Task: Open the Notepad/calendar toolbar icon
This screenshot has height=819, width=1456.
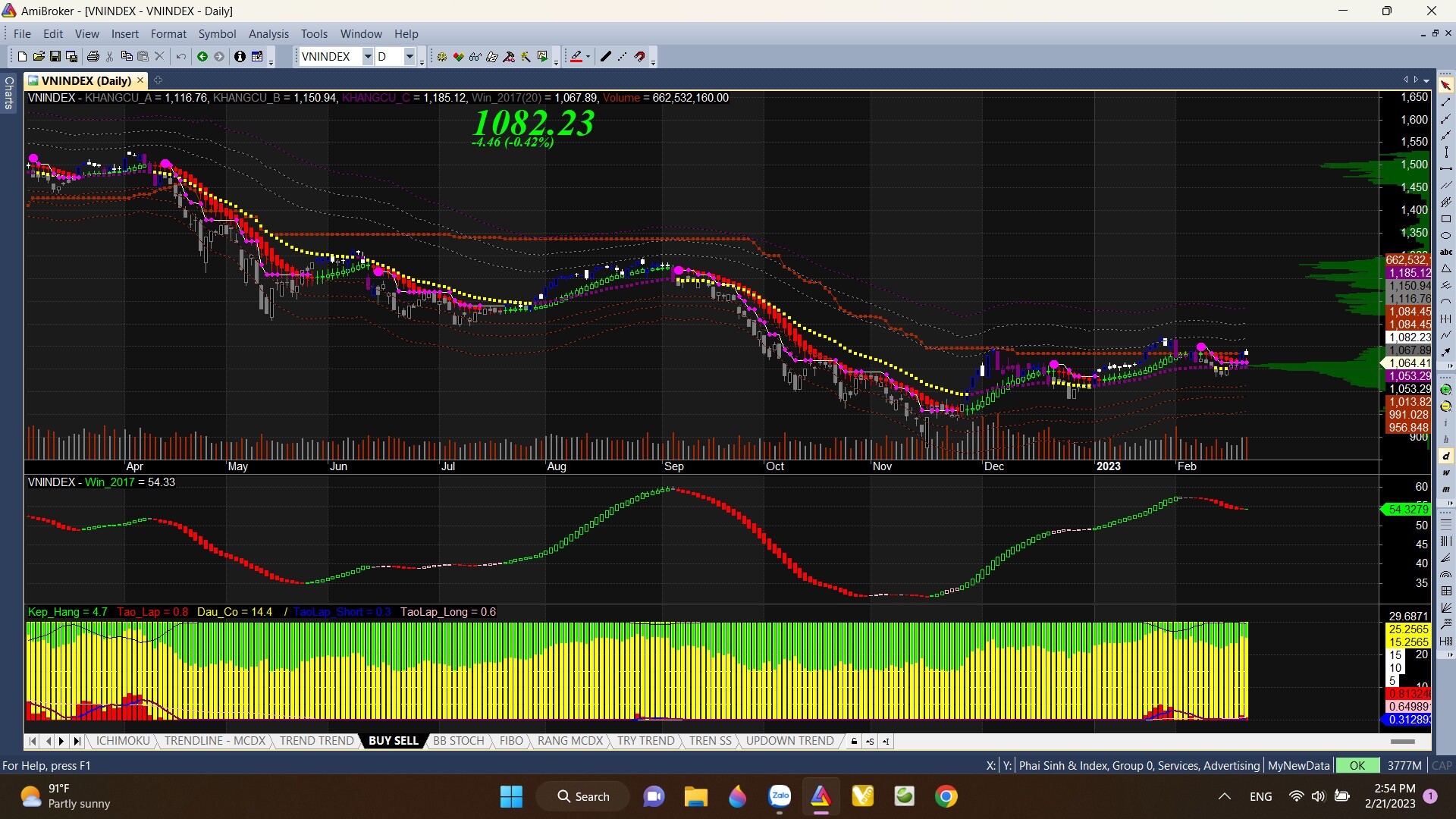Action: click(257, 57)
